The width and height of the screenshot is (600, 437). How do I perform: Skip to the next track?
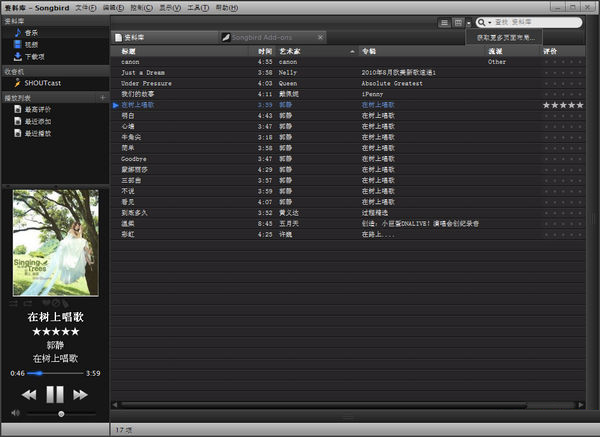81,395
